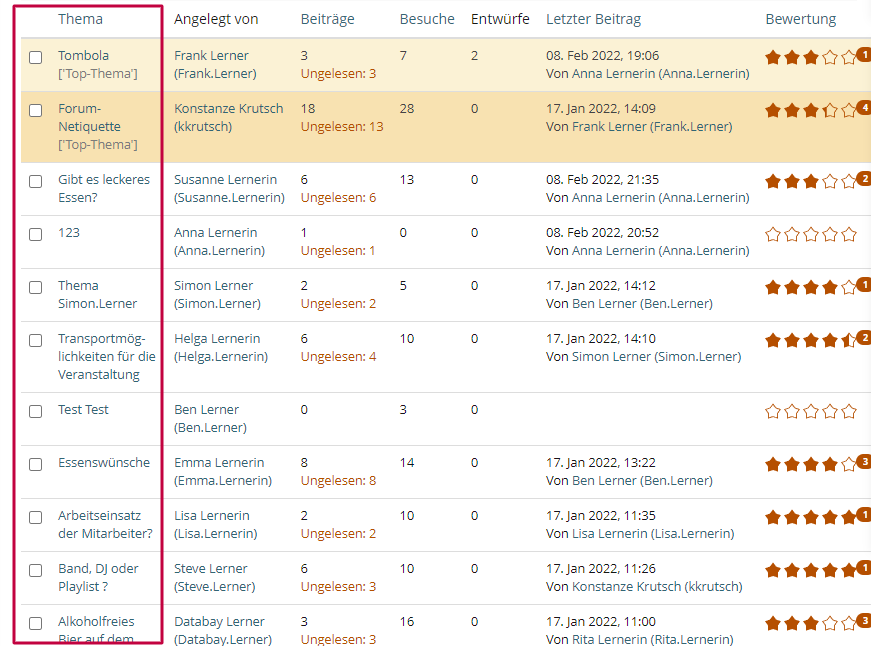The width and height of the screenshot is (871, 646).
Task: Sort by the Beiträge column header
Action: click(326, 19)
